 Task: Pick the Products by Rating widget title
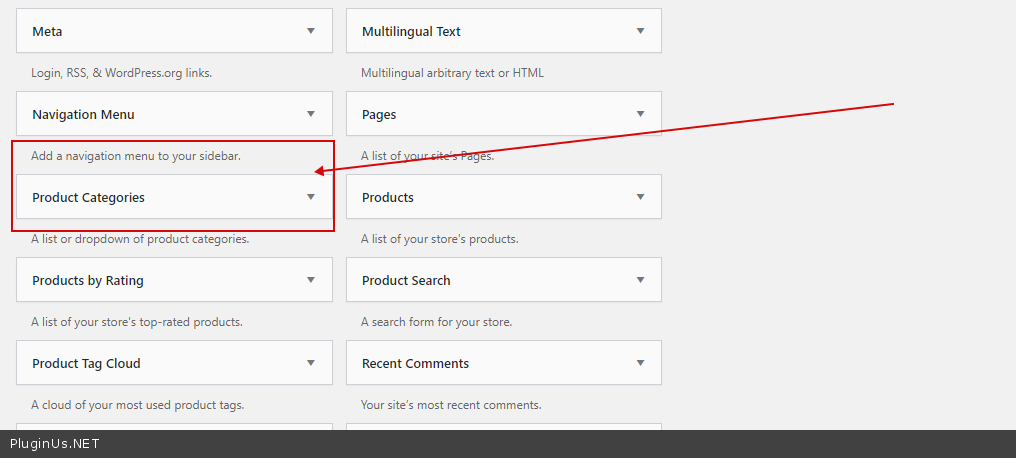click(88, 280)
